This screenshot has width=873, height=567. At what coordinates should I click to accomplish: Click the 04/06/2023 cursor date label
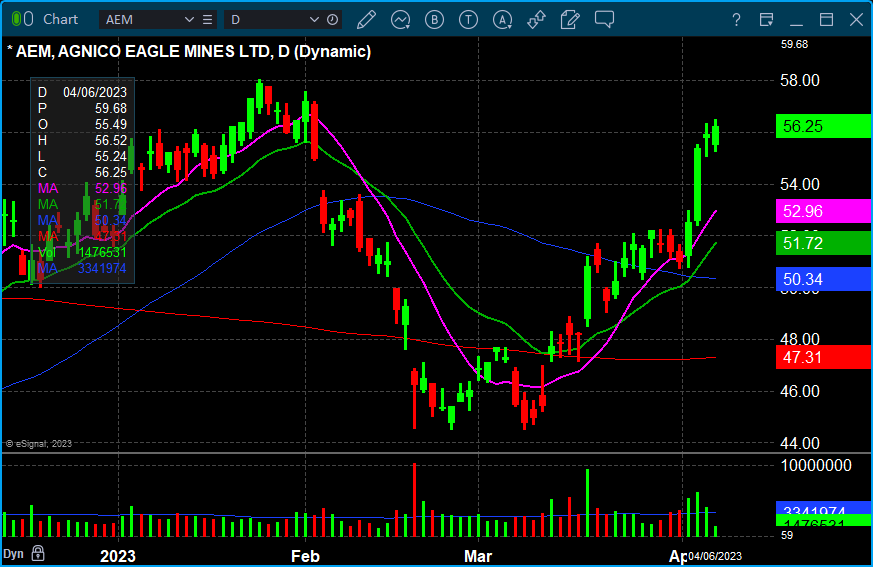click(715, 556)
